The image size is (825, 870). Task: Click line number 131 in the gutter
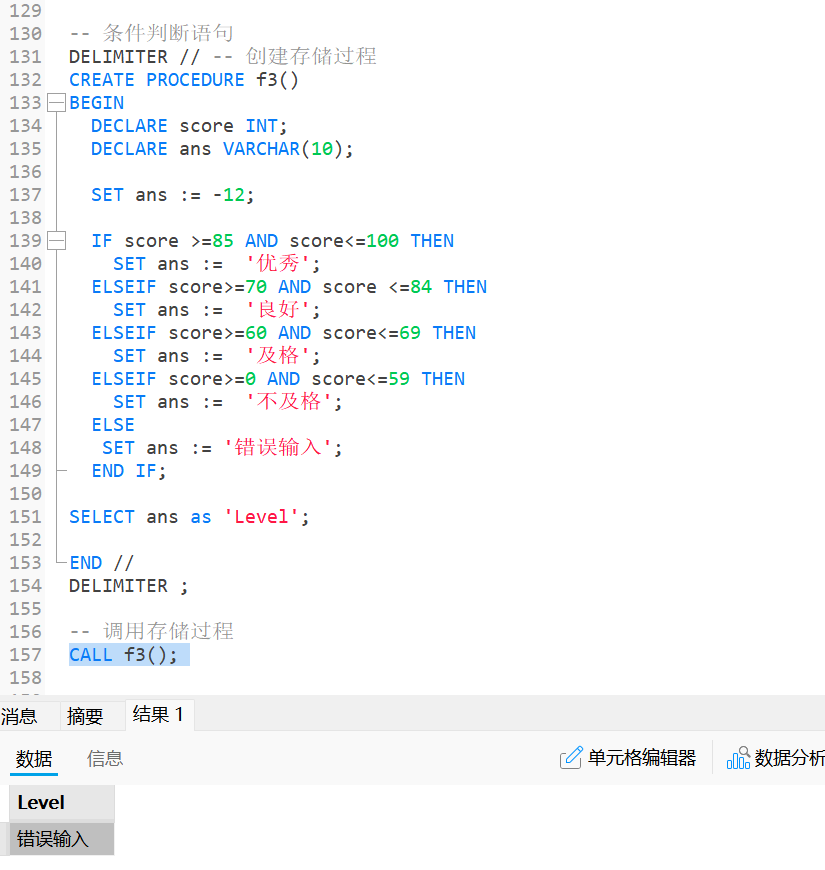[x=25, y=57]
